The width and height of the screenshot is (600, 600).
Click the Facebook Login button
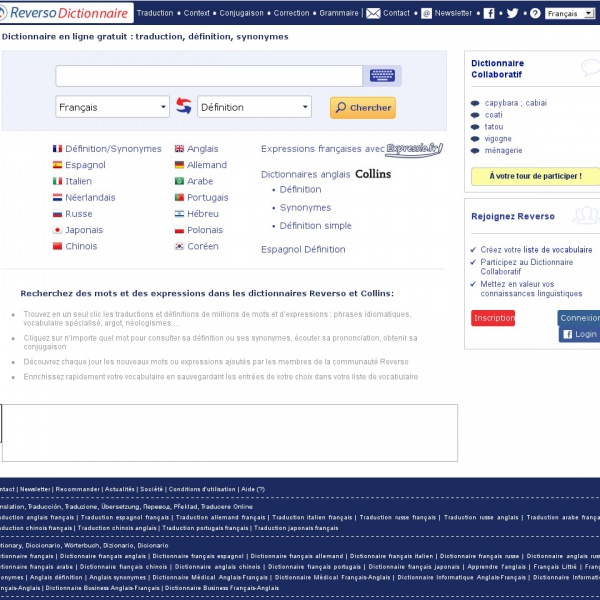(x=579, y=334)
